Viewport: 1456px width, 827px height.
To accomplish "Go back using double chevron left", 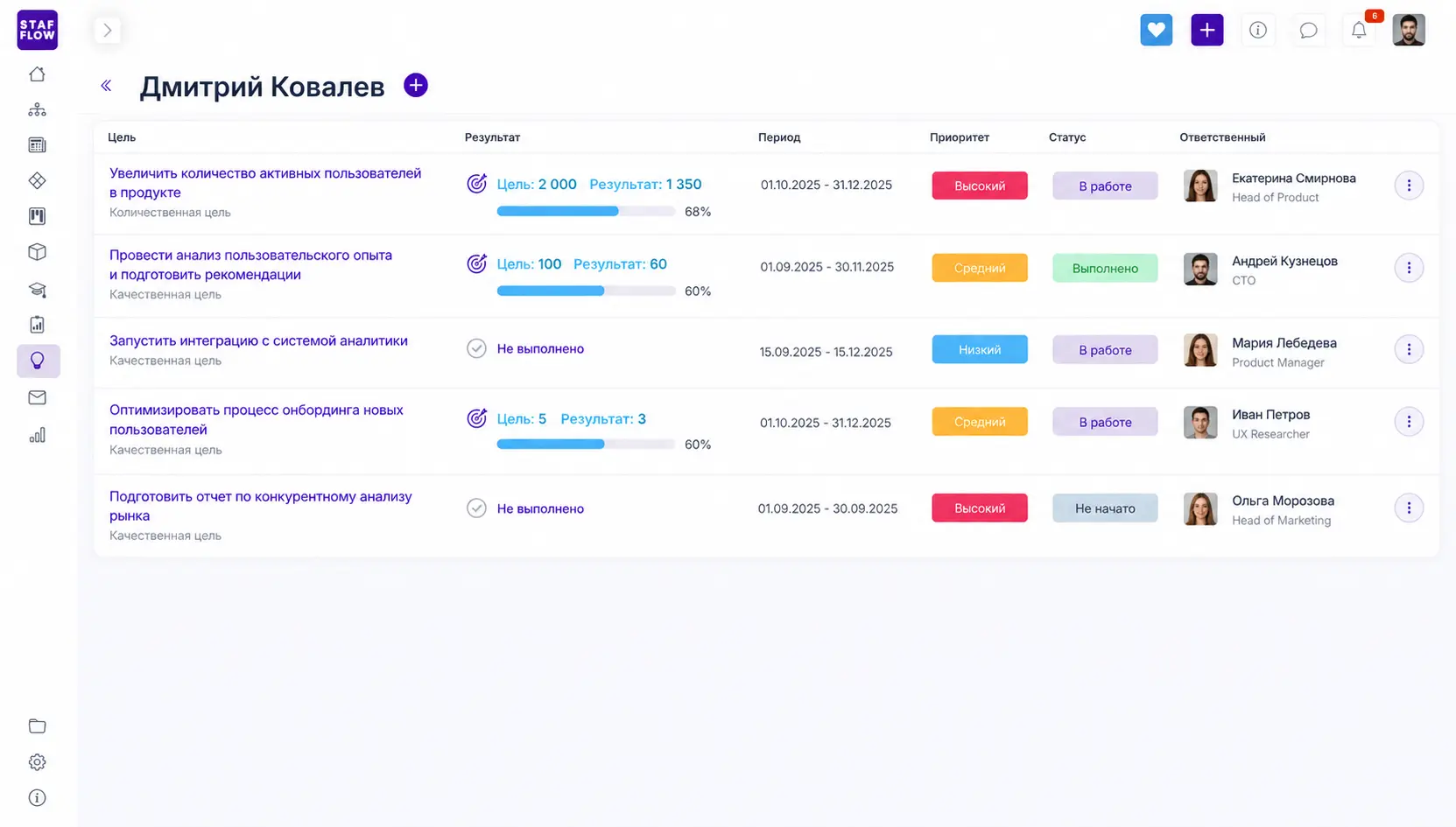I will tap(106, 86).
